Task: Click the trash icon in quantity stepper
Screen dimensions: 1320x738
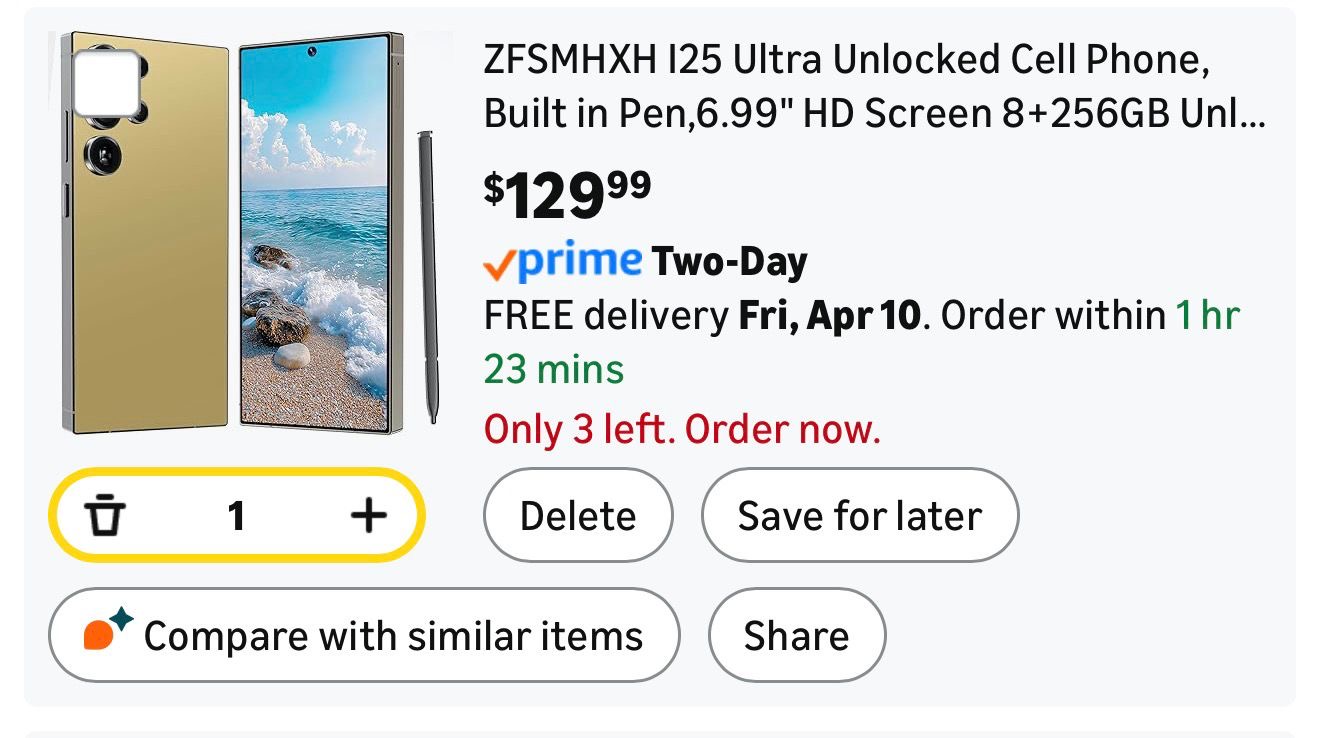Action: click(105, 516)
